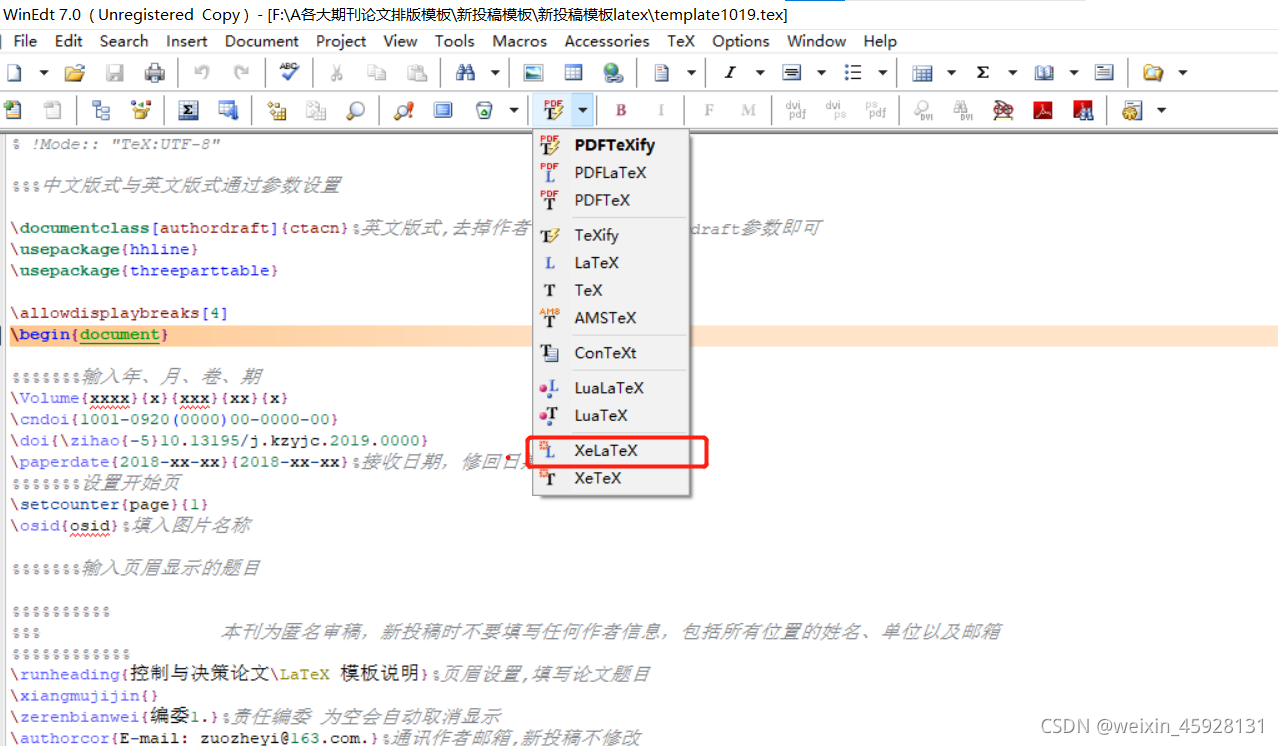
Task: Open a file with the folder icon
Action: pyautogui.click(x=74, y=73)
